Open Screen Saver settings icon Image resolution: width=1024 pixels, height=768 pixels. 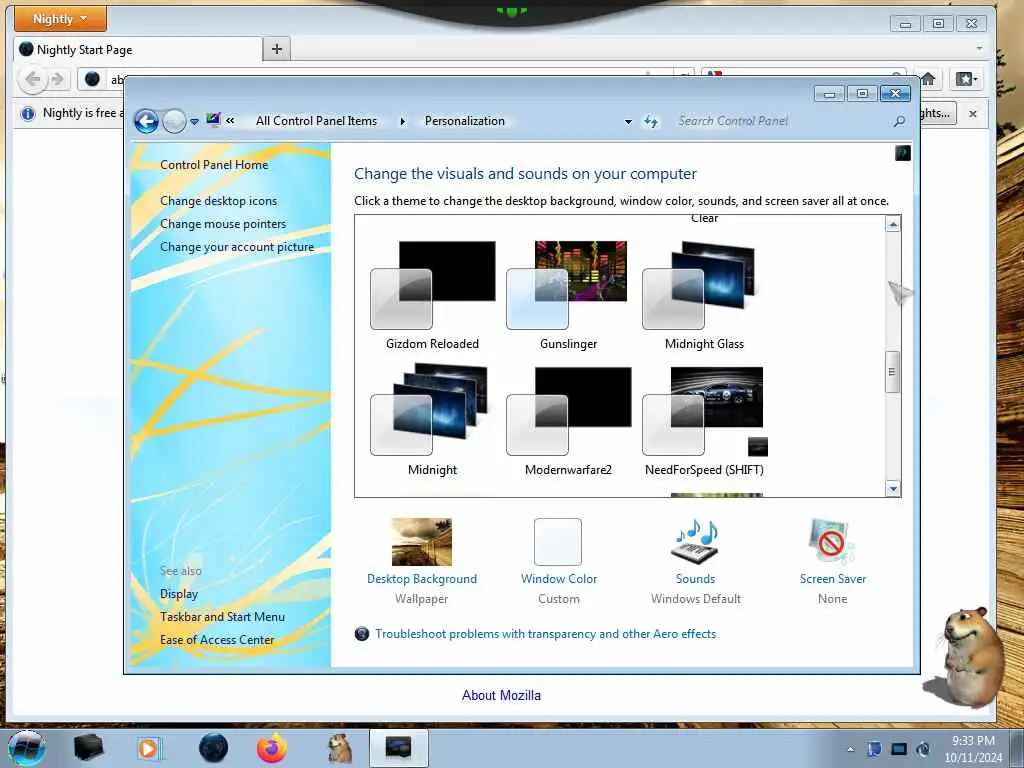tap(831, 542)
